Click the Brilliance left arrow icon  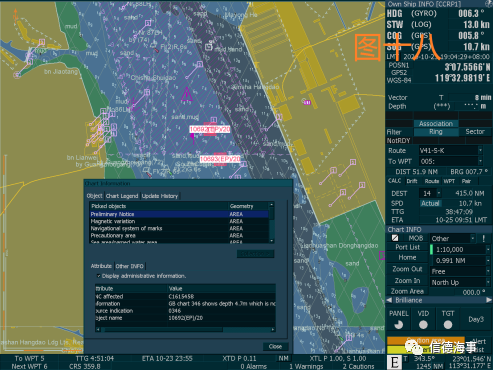[x=389, y=300]
